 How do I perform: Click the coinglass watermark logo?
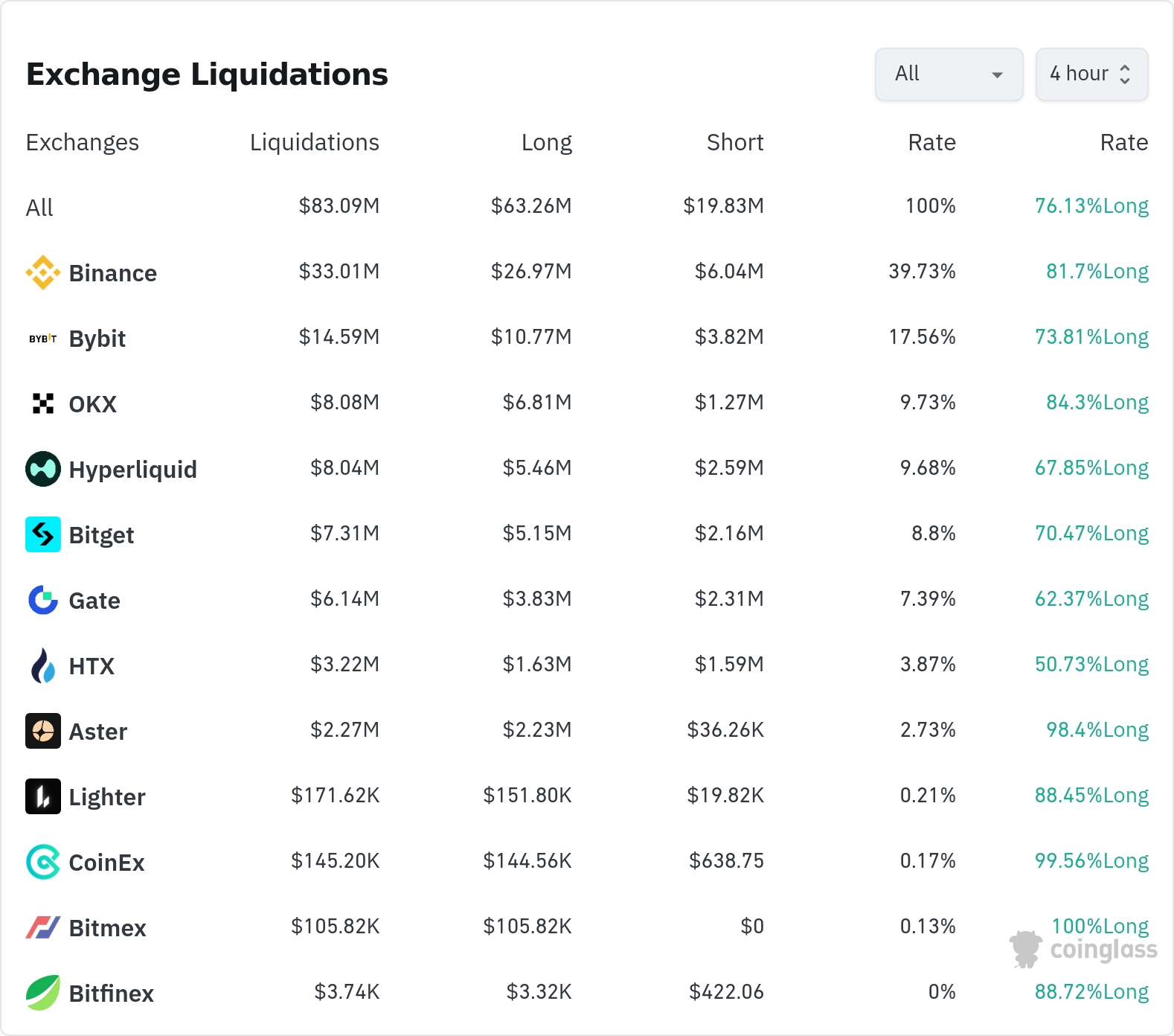[1083, 950]
